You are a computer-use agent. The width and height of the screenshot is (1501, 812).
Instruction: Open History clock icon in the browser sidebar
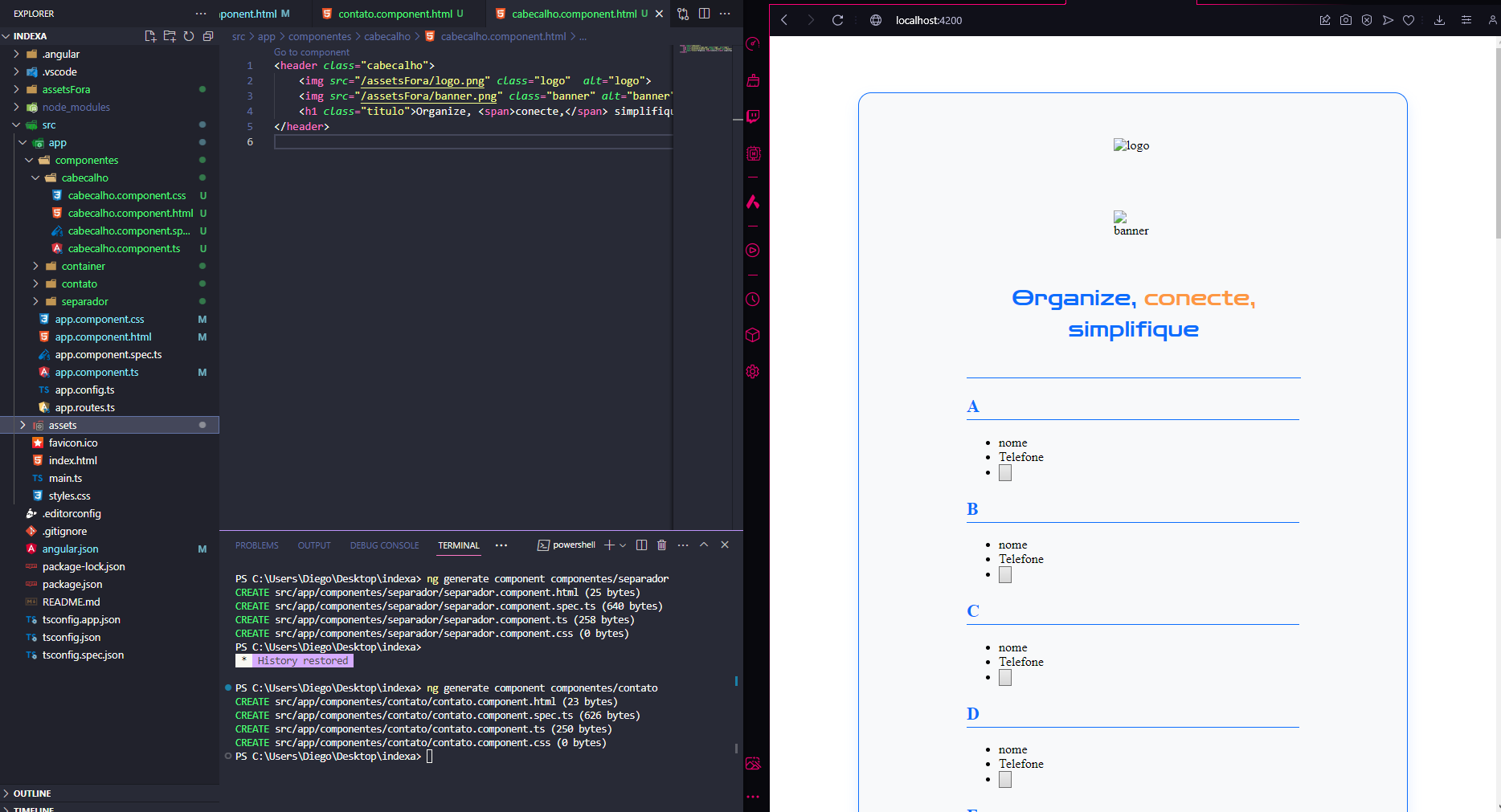pos(753,300)
